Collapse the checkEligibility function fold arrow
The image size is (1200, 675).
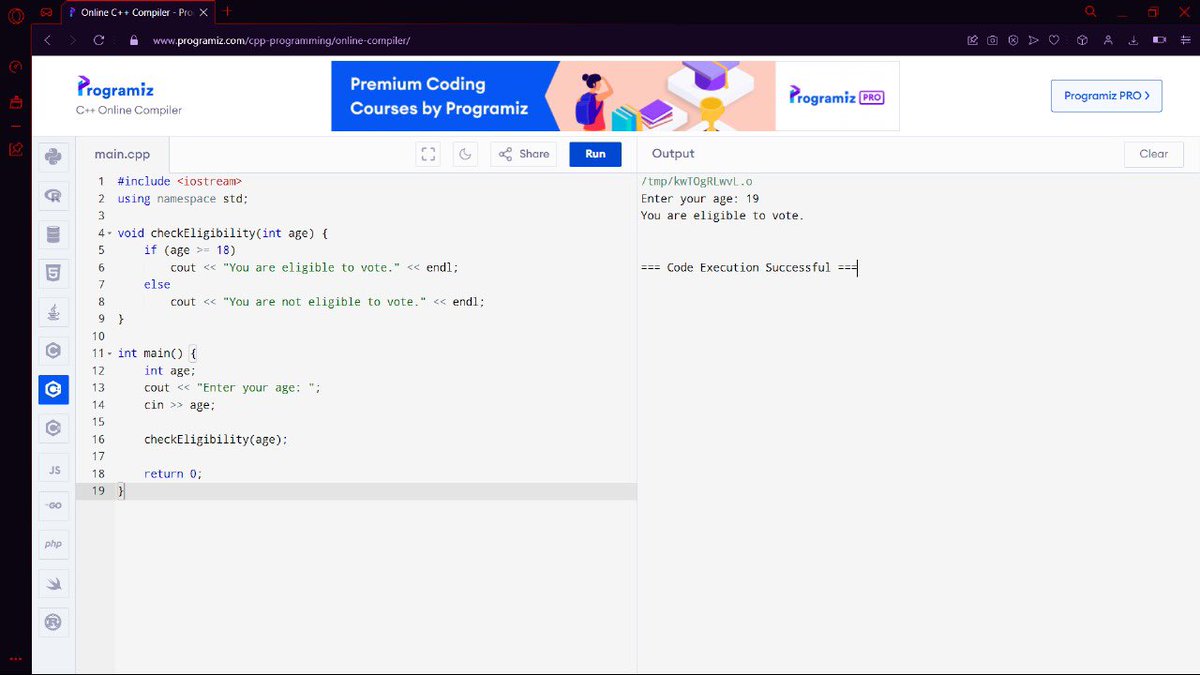(110, 233)
